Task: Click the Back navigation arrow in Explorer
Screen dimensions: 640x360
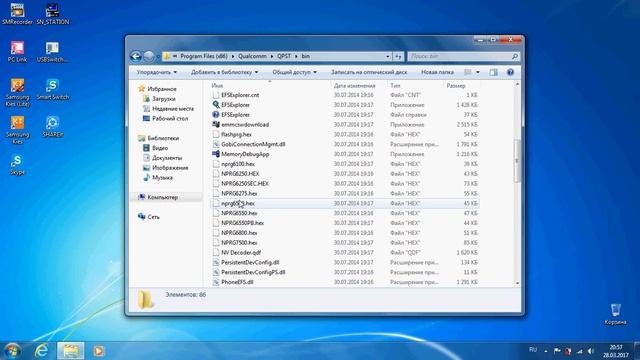Action: 136,56
